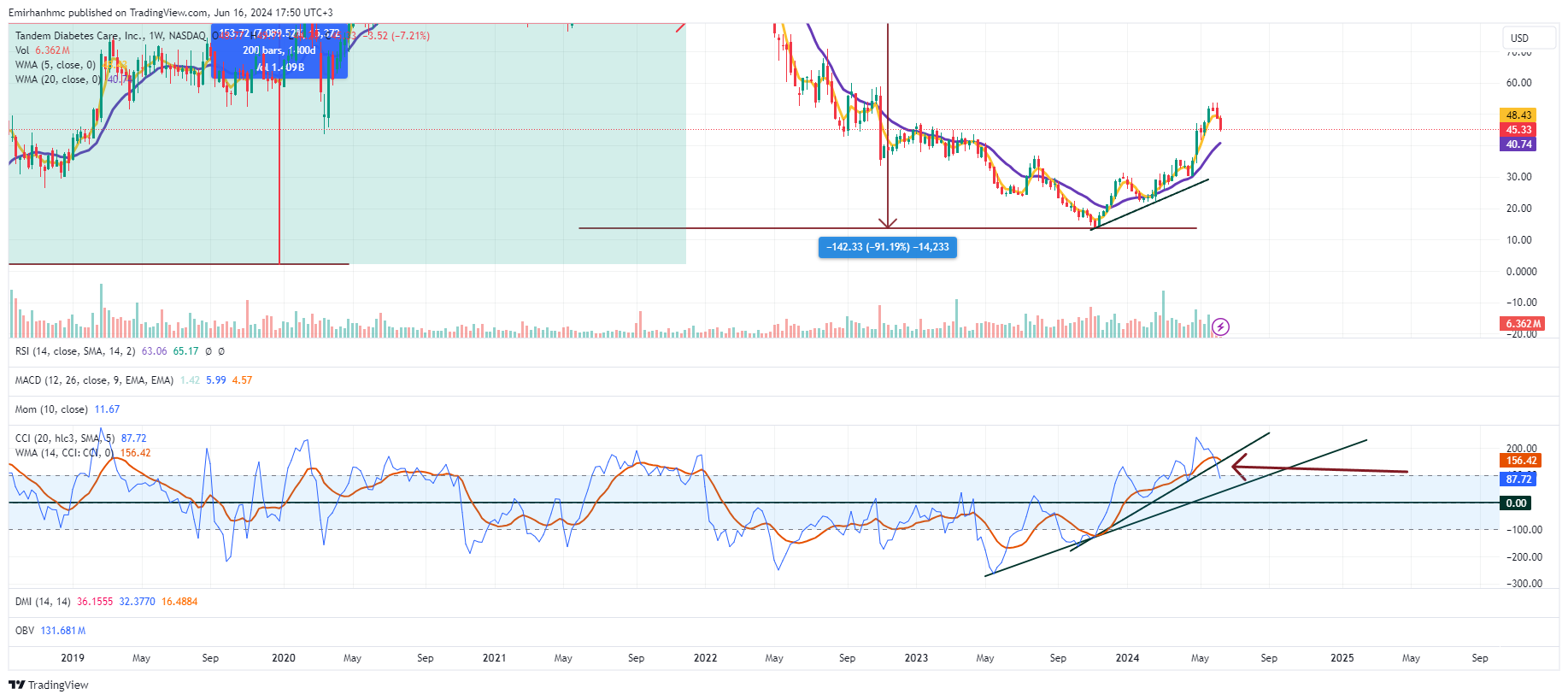The width and height of the screenshot is (1568, 700).
Task: Select the 200 bars, 1400d measurement tooltip
Action: coord(279,50)
